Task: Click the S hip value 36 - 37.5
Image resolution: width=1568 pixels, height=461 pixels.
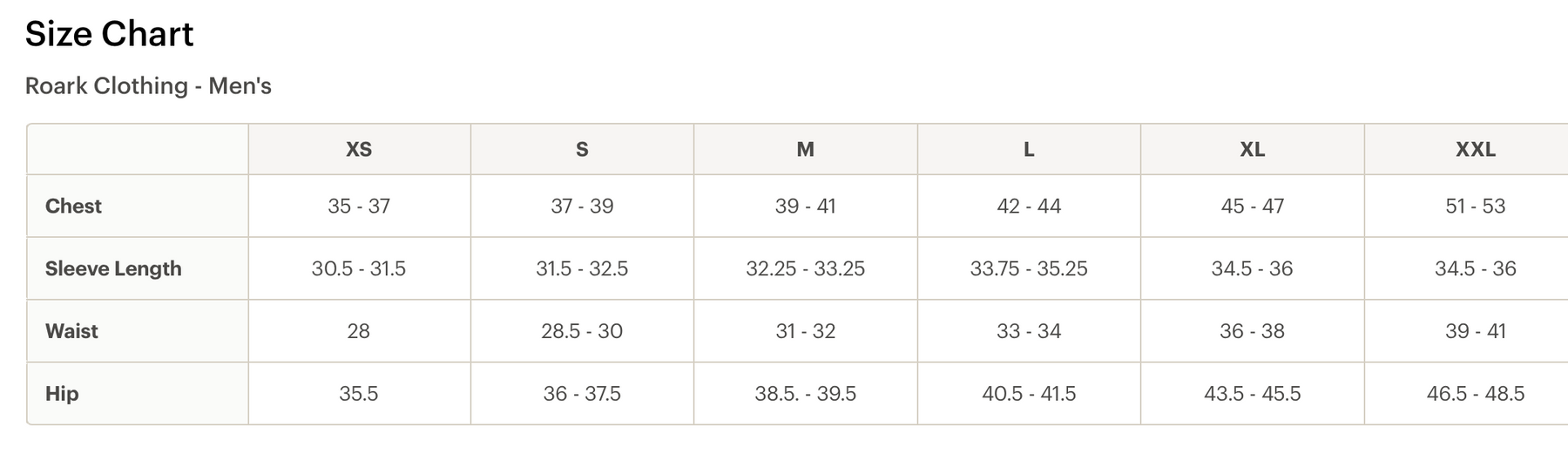Action: click(x=582, y=394)
